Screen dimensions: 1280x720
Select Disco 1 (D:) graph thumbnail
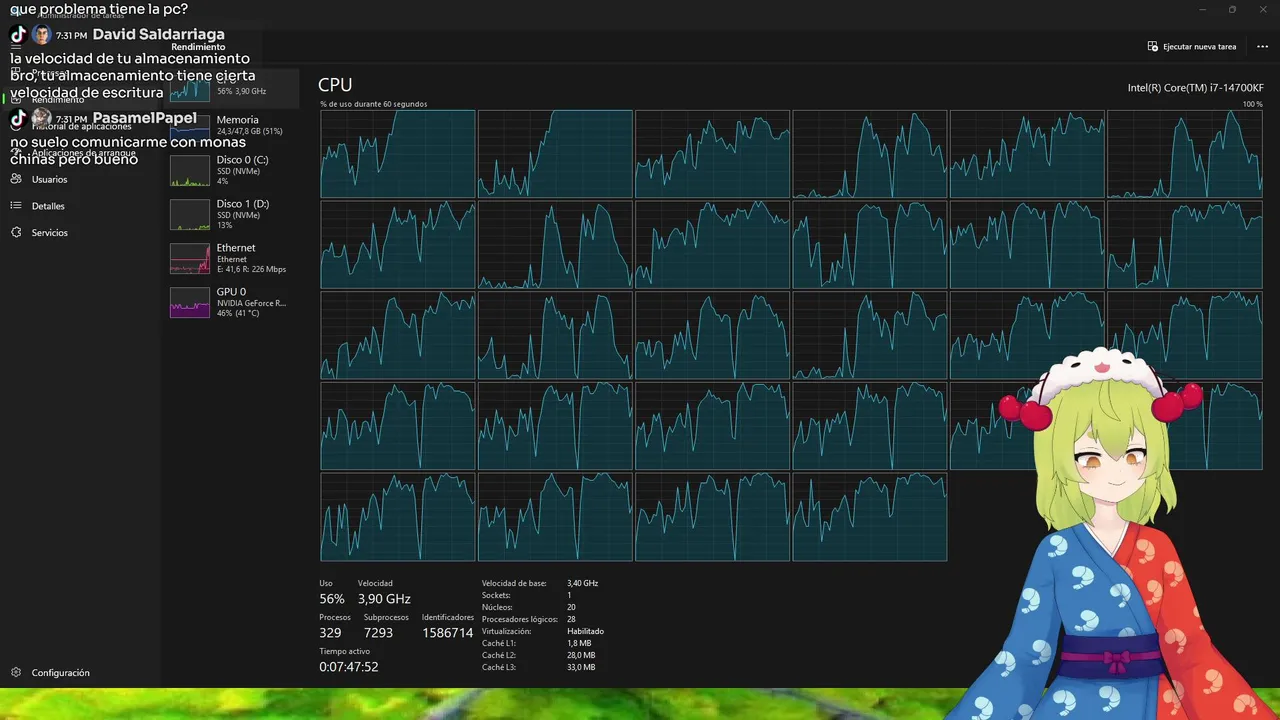pyautogui.click(x=190, y=214)
